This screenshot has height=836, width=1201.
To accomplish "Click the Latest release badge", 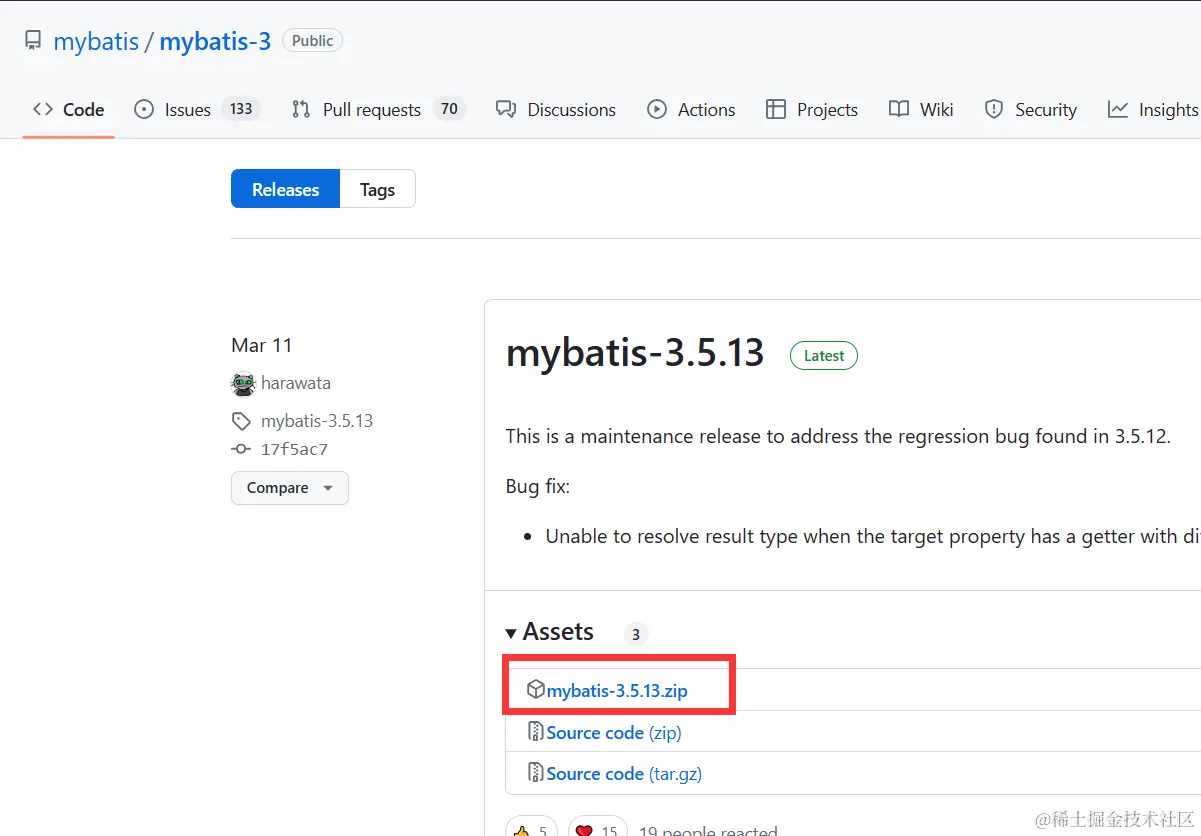I will (824, 355).
